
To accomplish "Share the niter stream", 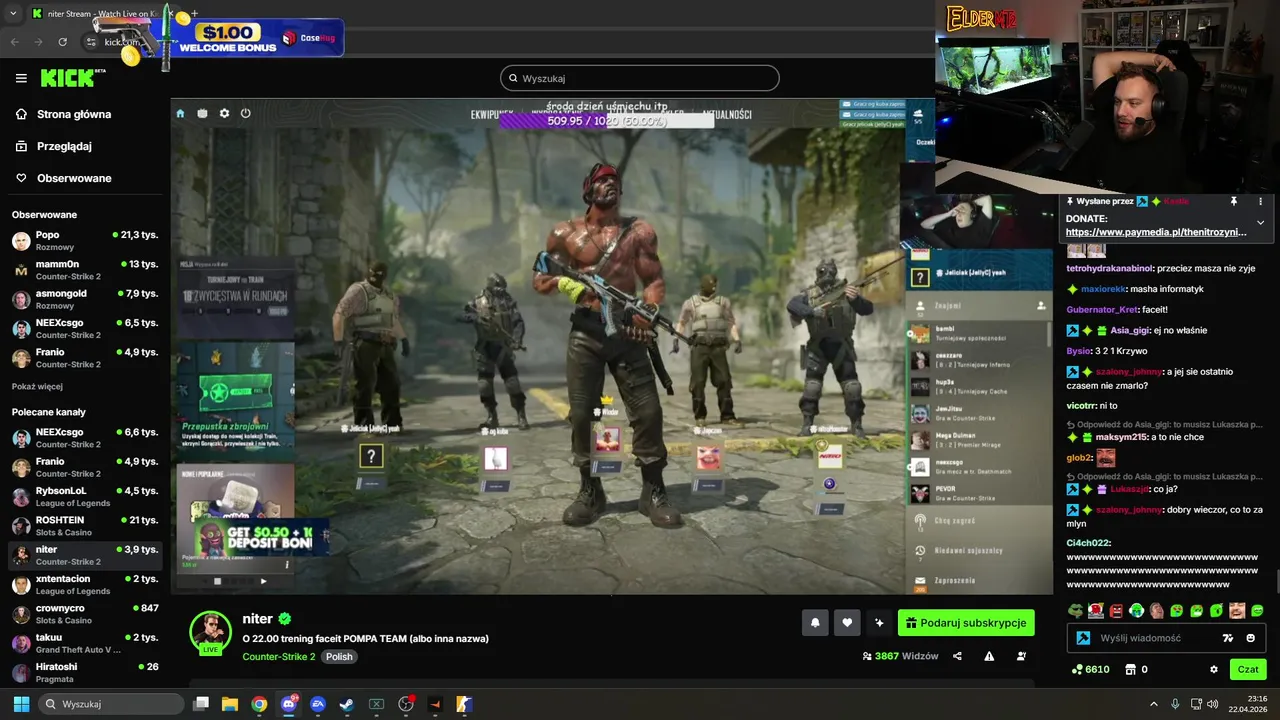I will click(957, 656).
